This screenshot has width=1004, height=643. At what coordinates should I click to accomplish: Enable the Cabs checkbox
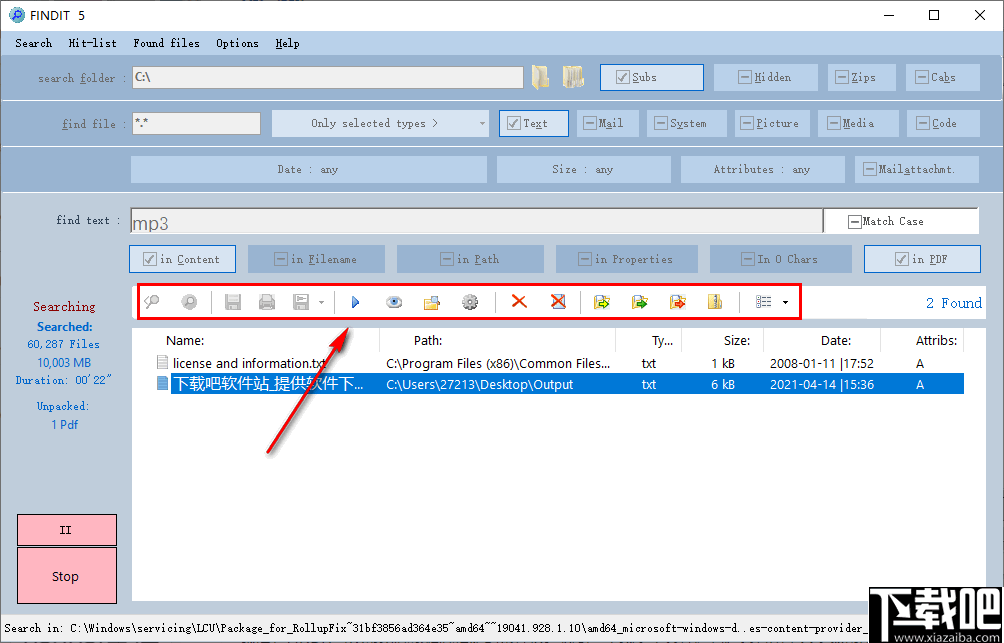coord(943,77)
